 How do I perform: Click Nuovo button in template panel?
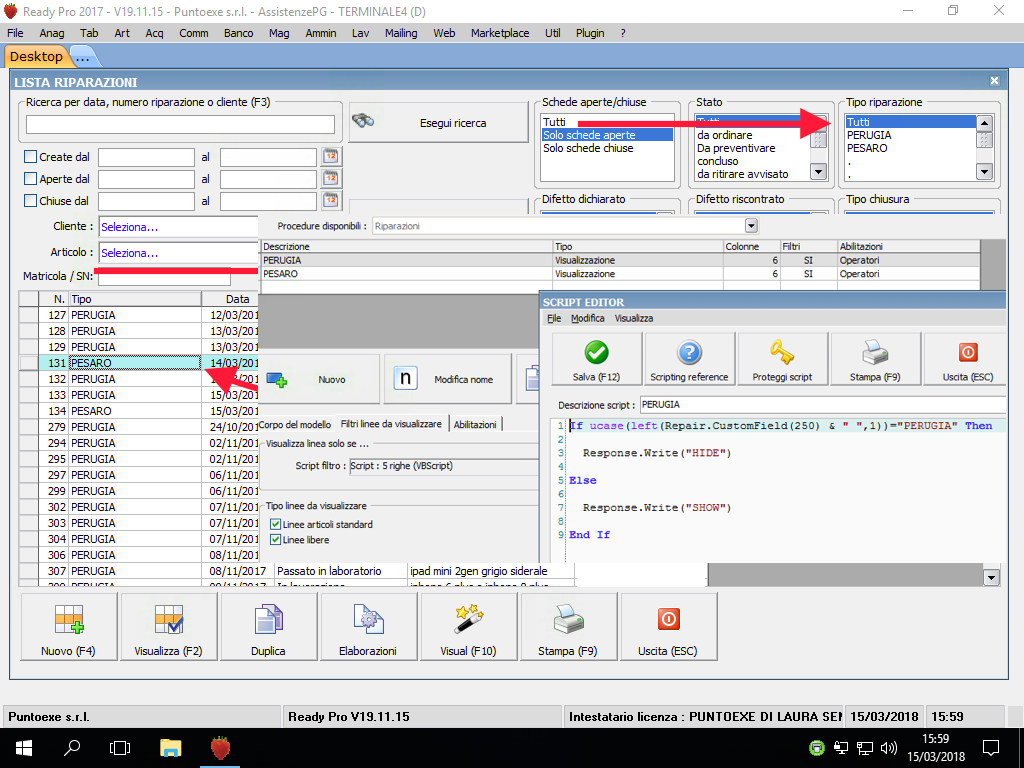pos(319,379)
